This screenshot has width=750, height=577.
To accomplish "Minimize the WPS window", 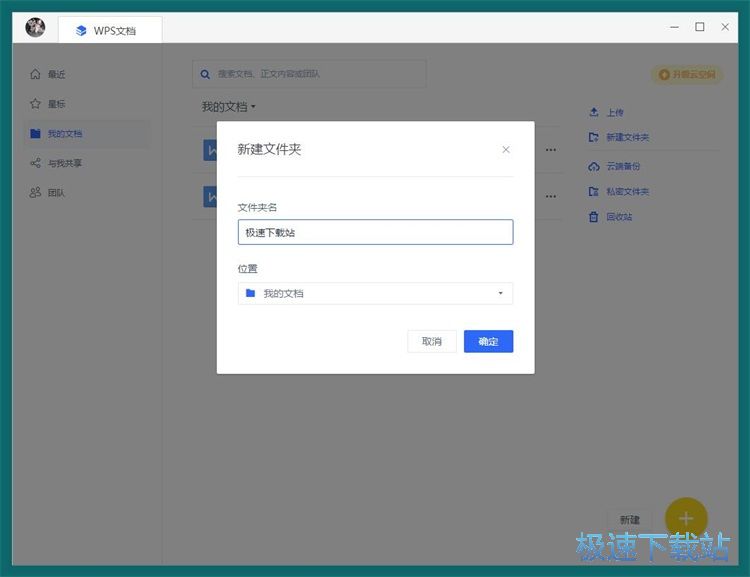I will (674, 27).
